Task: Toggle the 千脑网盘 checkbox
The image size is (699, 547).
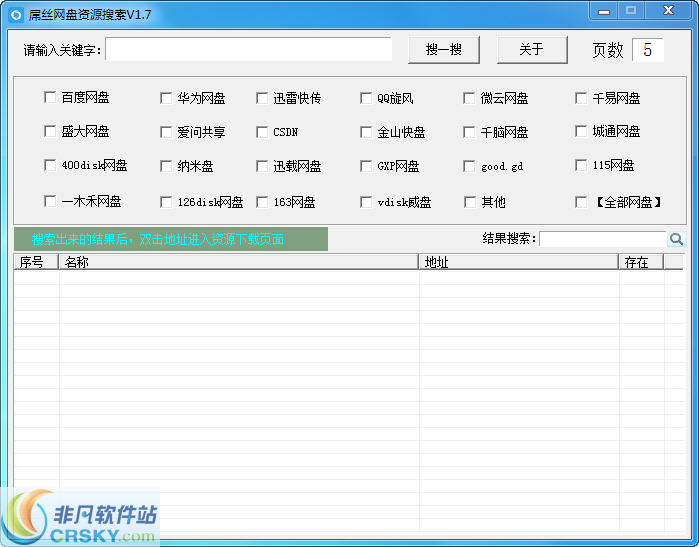Action: tap(469, 132)
